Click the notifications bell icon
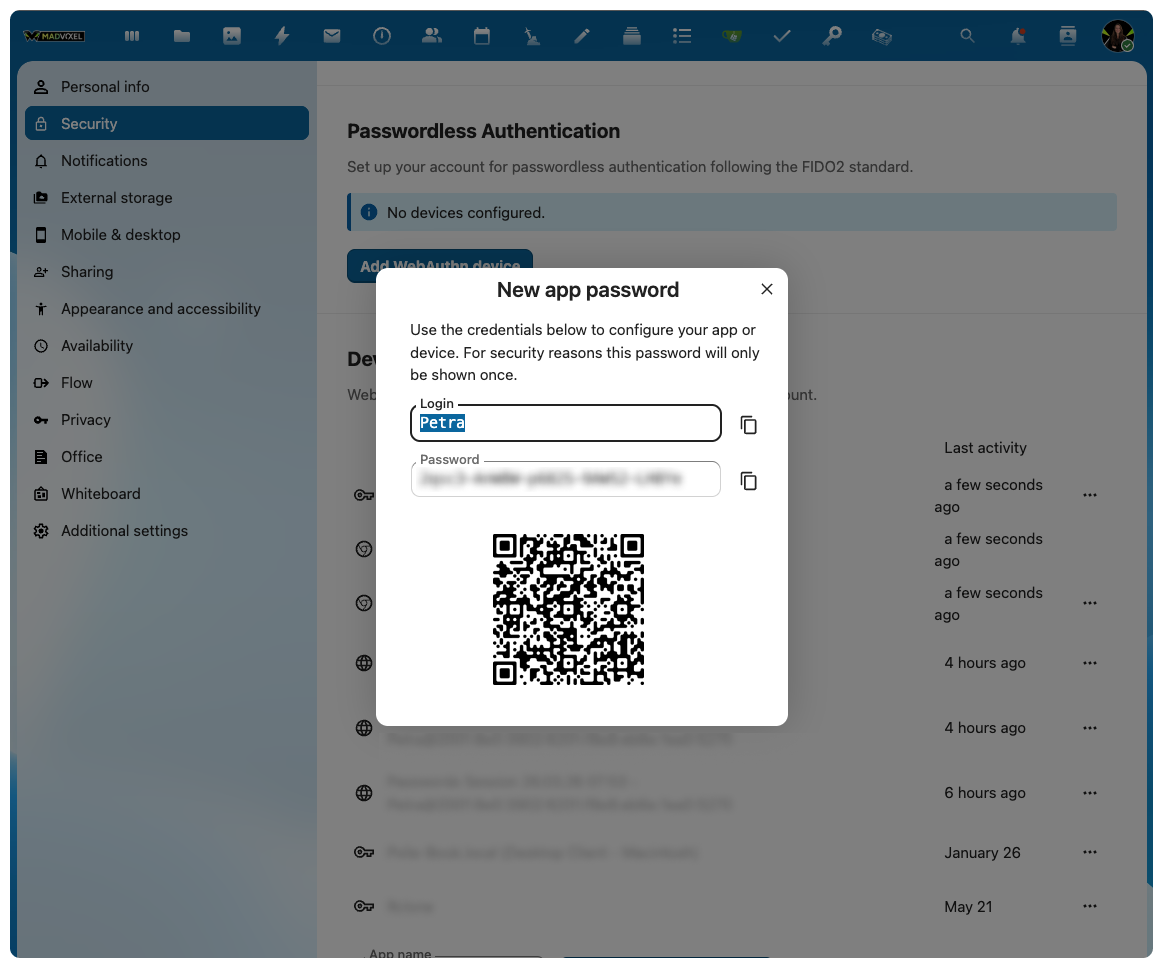Screen dimensions: 1163x968 (x=1018, y=36)
